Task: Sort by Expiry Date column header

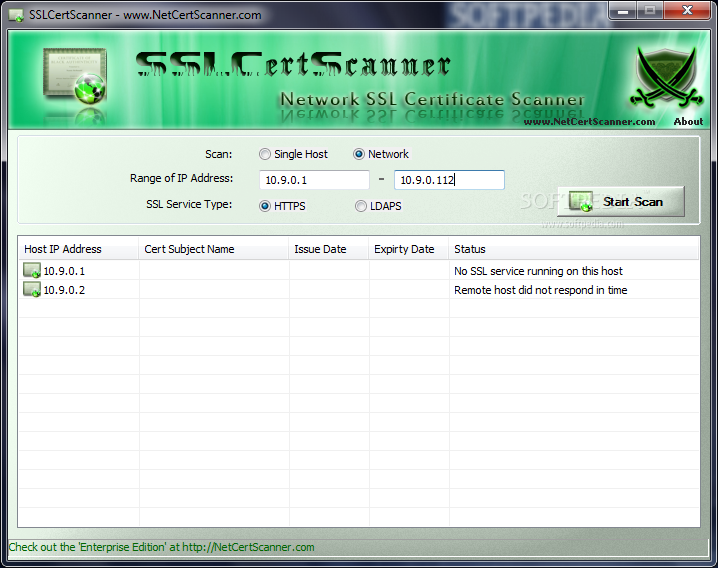Action: 408,249
